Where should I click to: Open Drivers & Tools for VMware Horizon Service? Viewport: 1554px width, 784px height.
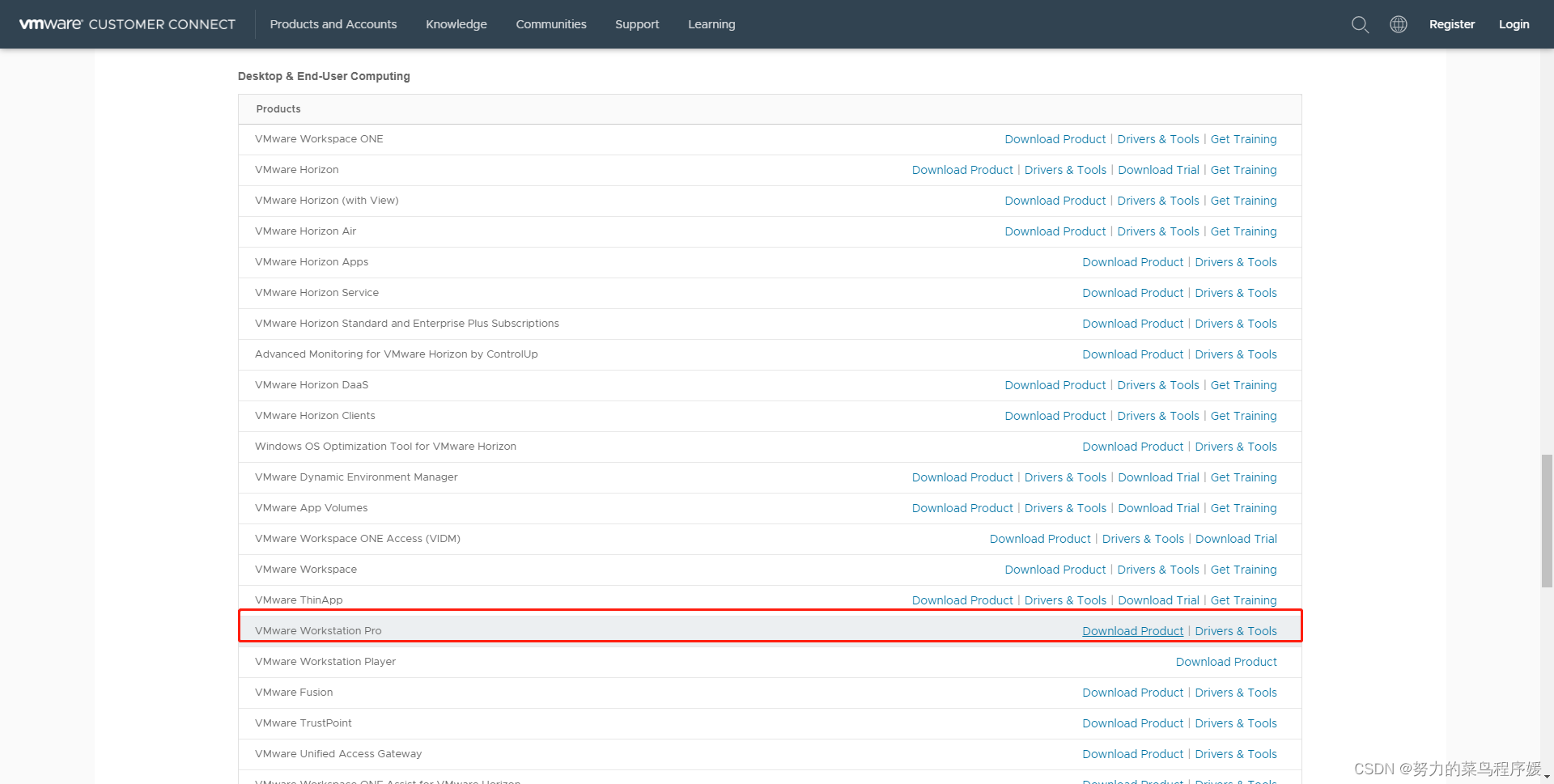point(1236,293)
